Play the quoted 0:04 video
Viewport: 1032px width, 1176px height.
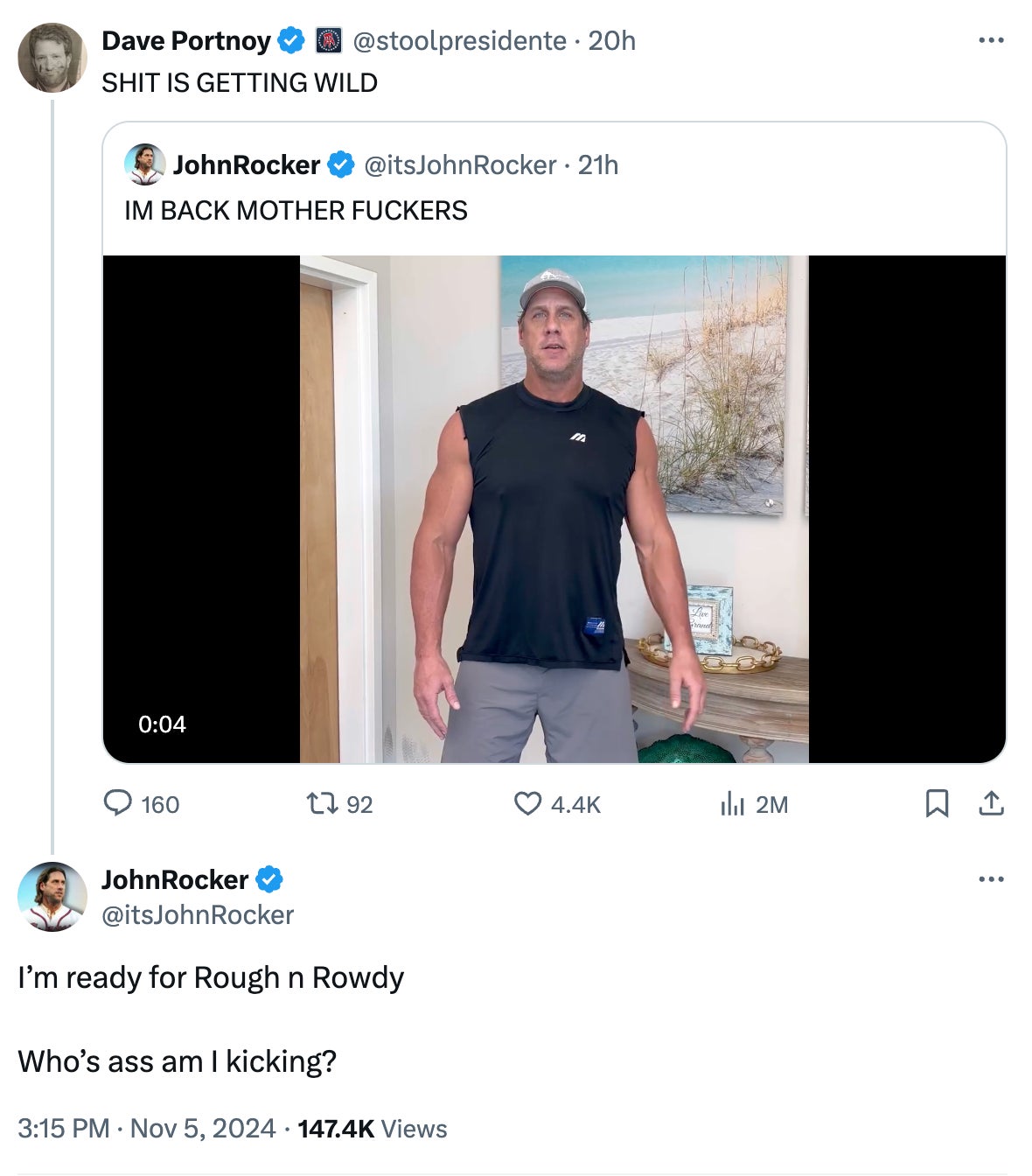pos(554,508)
